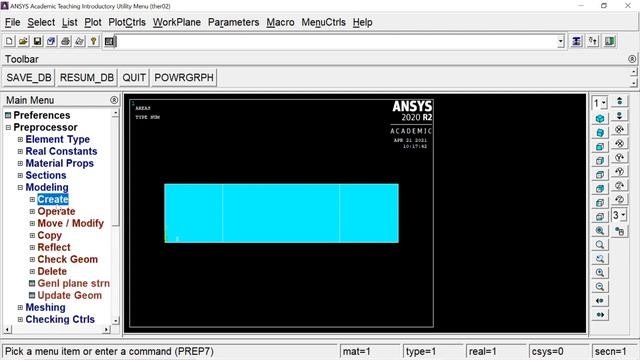640x360 pixels.
Task: Select the Zoom Box magnifier icon
Action: click(600, 244)
